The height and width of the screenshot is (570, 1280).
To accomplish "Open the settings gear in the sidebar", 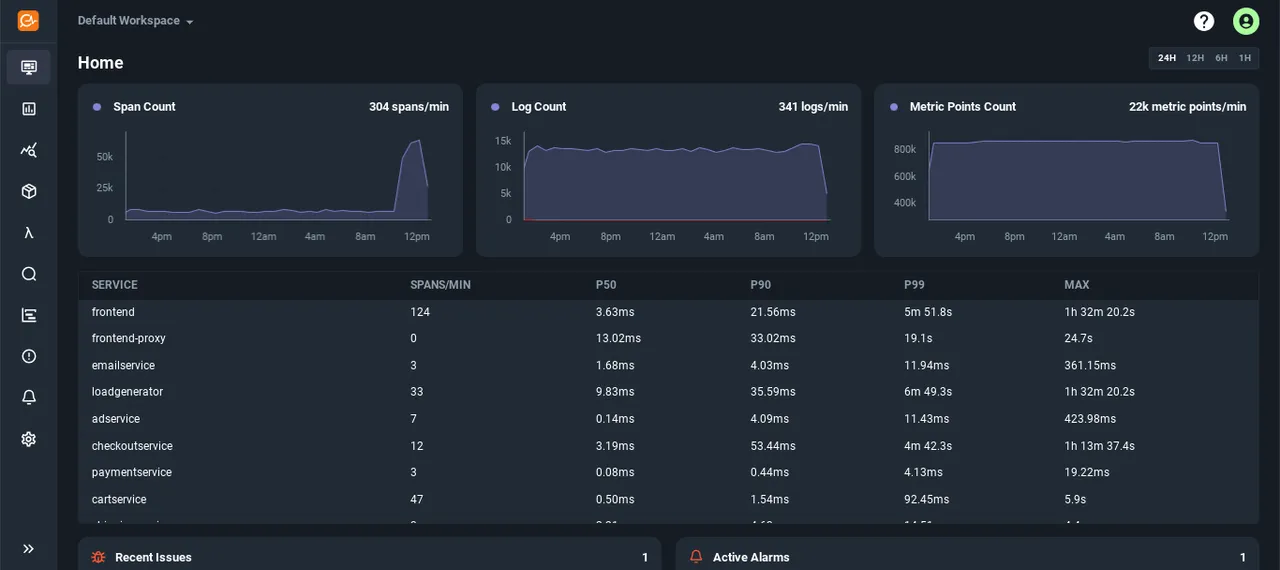I will pyautogui.click(x=29, y=439).
